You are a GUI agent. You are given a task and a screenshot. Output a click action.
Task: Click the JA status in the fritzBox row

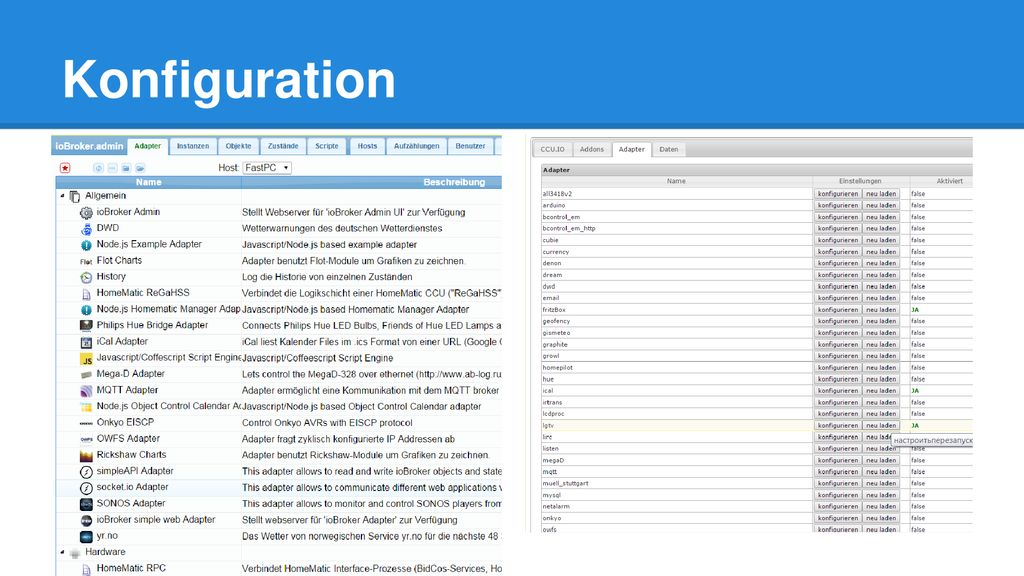pos(915,310)
